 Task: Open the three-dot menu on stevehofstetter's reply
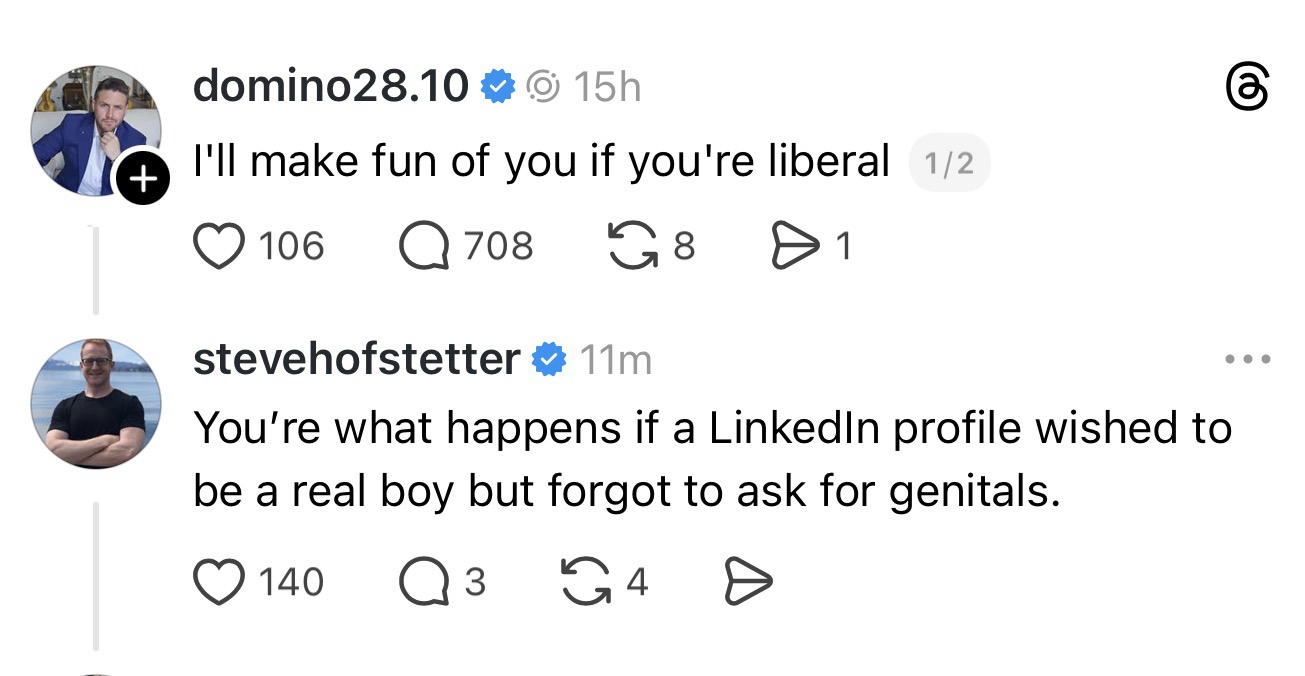pos(1248,359)
